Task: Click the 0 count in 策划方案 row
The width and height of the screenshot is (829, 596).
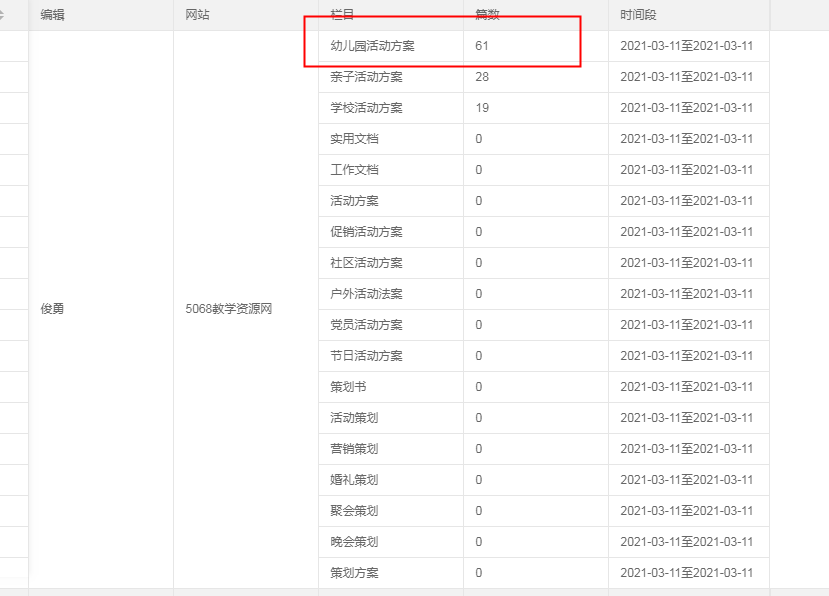Action: [478, 573]
